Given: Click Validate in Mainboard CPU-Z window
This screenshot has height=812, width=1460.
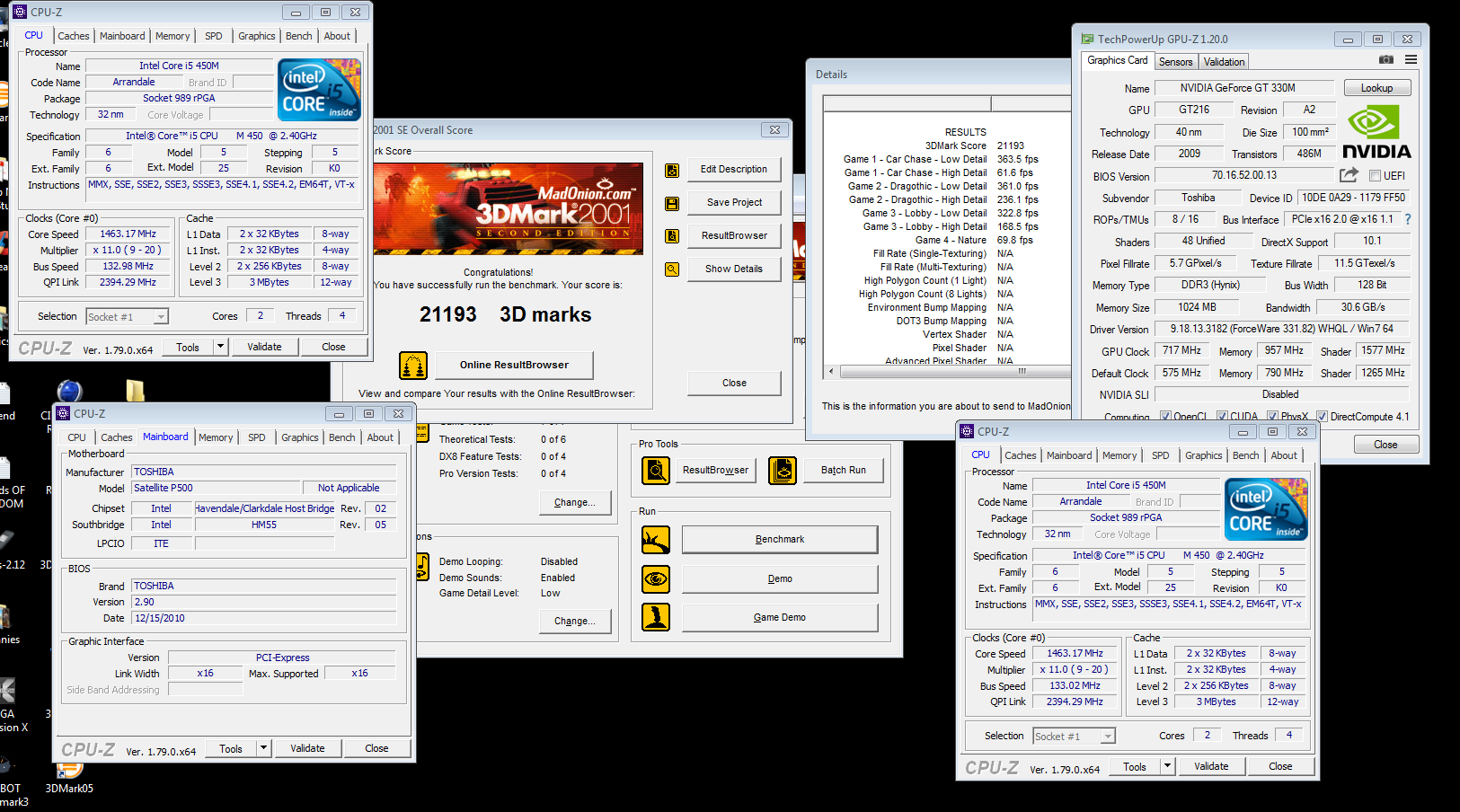Looking at the screenshot, I should point(307,748).
